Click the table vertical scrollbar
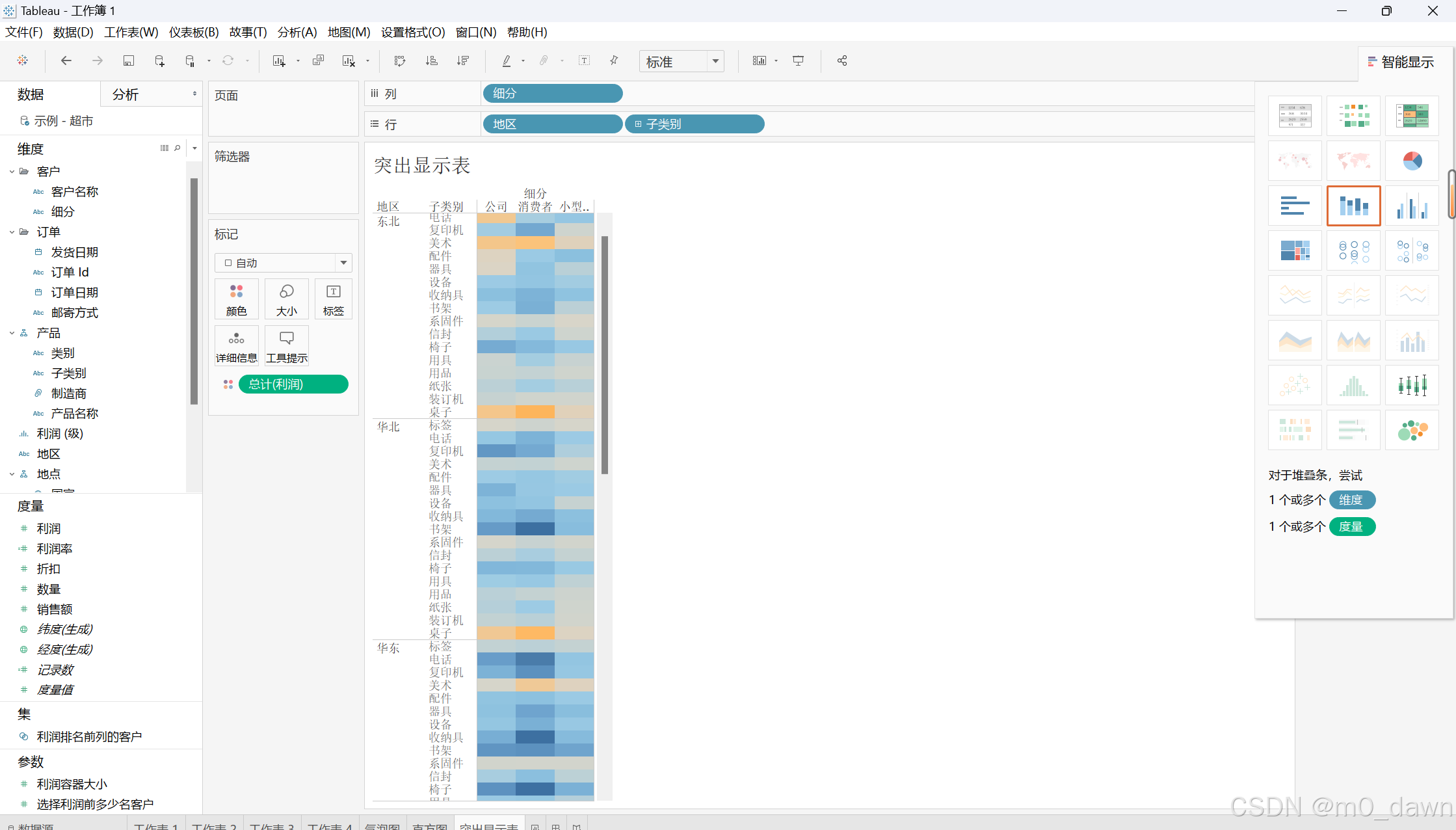 click(x=605, y=355)
